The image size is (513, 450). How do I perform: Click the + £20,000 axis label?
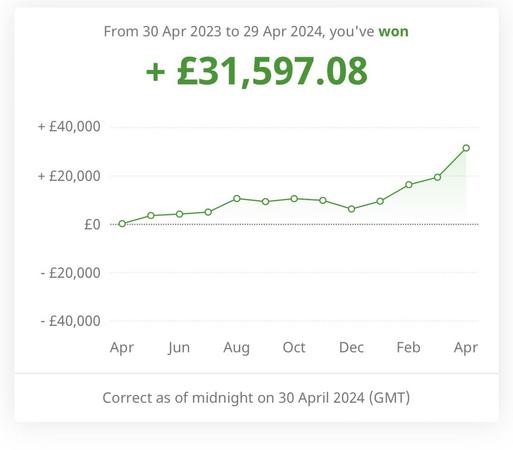click(x=69, y=176)
